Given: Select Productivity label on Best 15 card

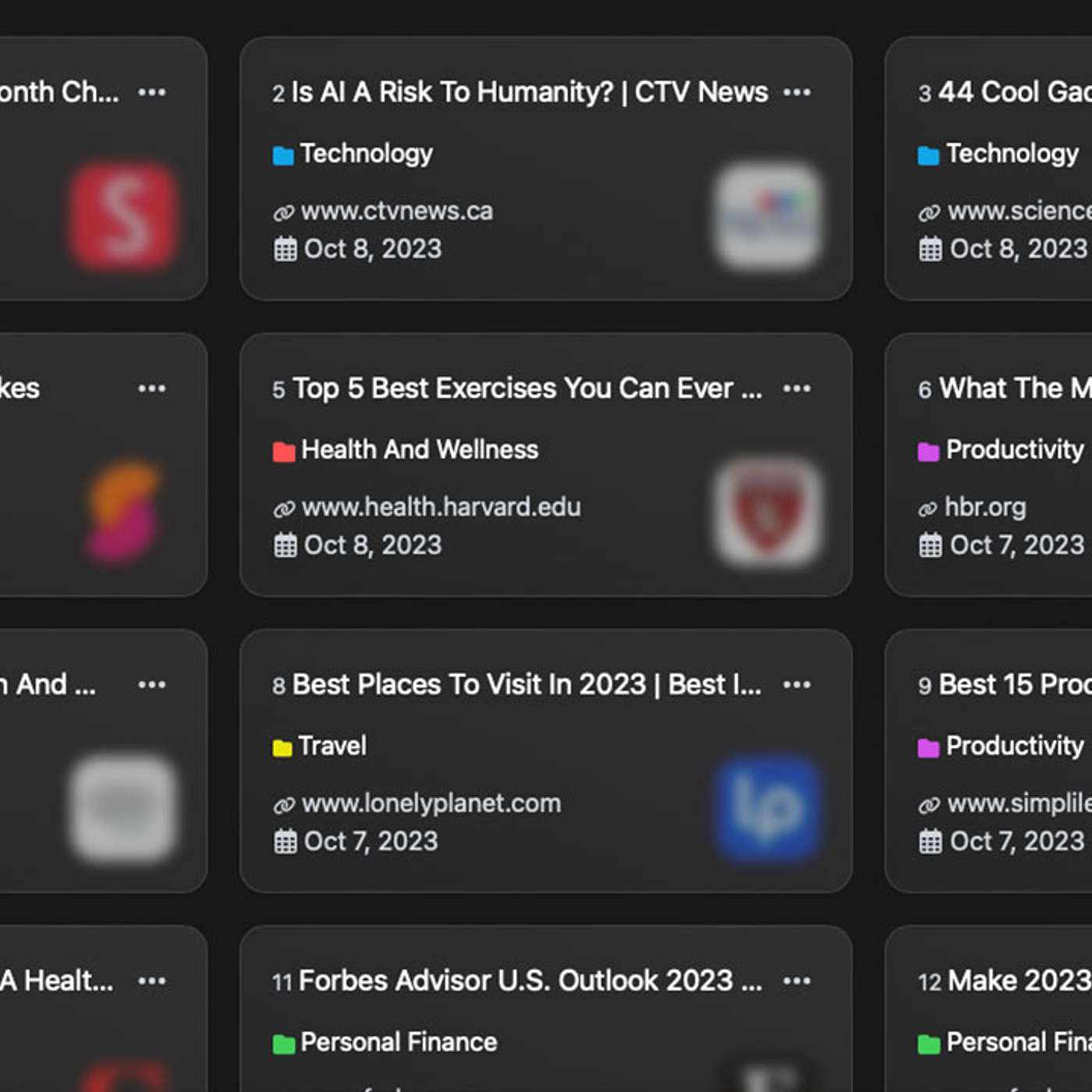Looking at the screenshot, I should point(1015,746).
